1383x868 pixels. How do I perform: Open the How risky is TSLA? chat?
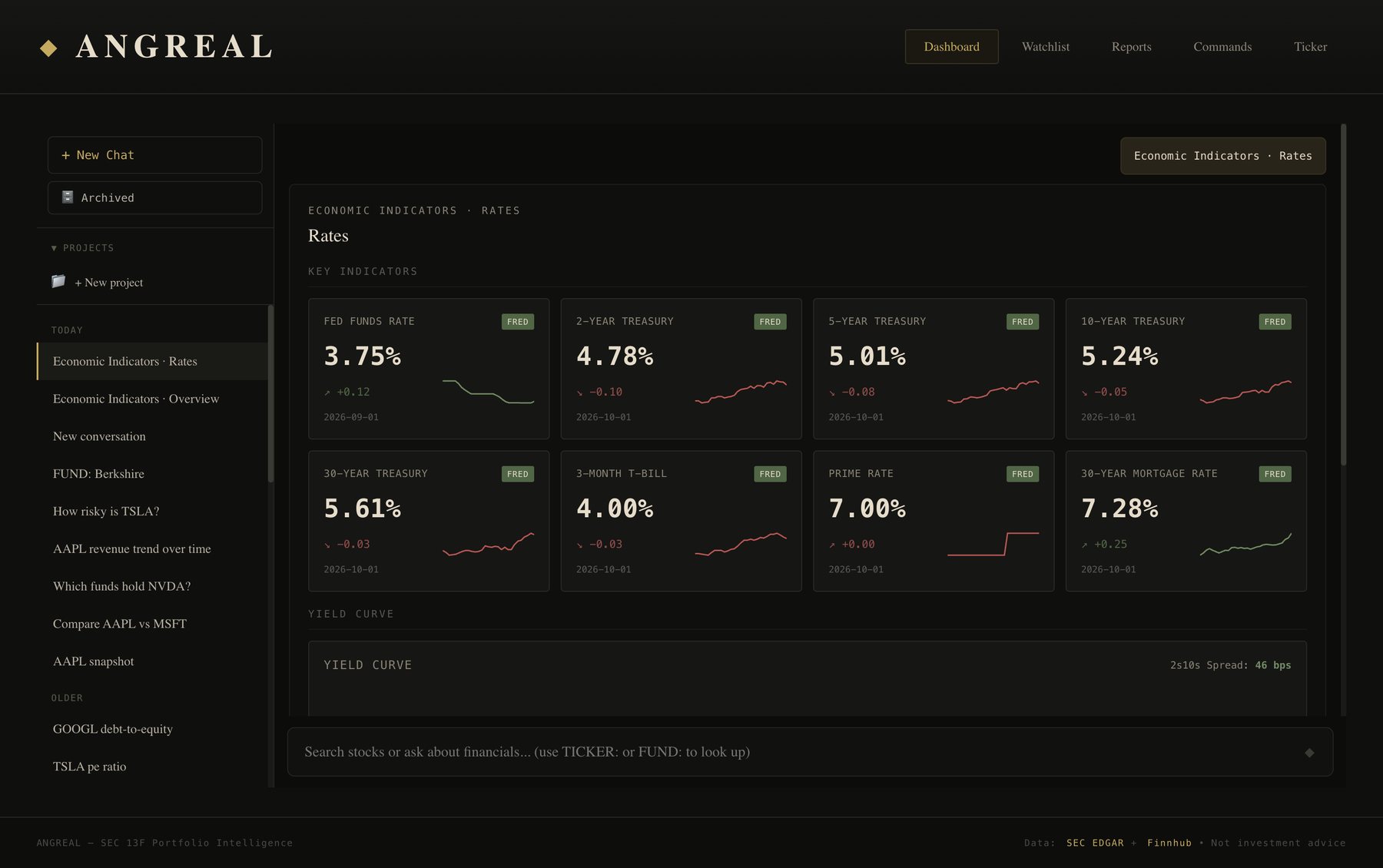[x=152, y=511]
